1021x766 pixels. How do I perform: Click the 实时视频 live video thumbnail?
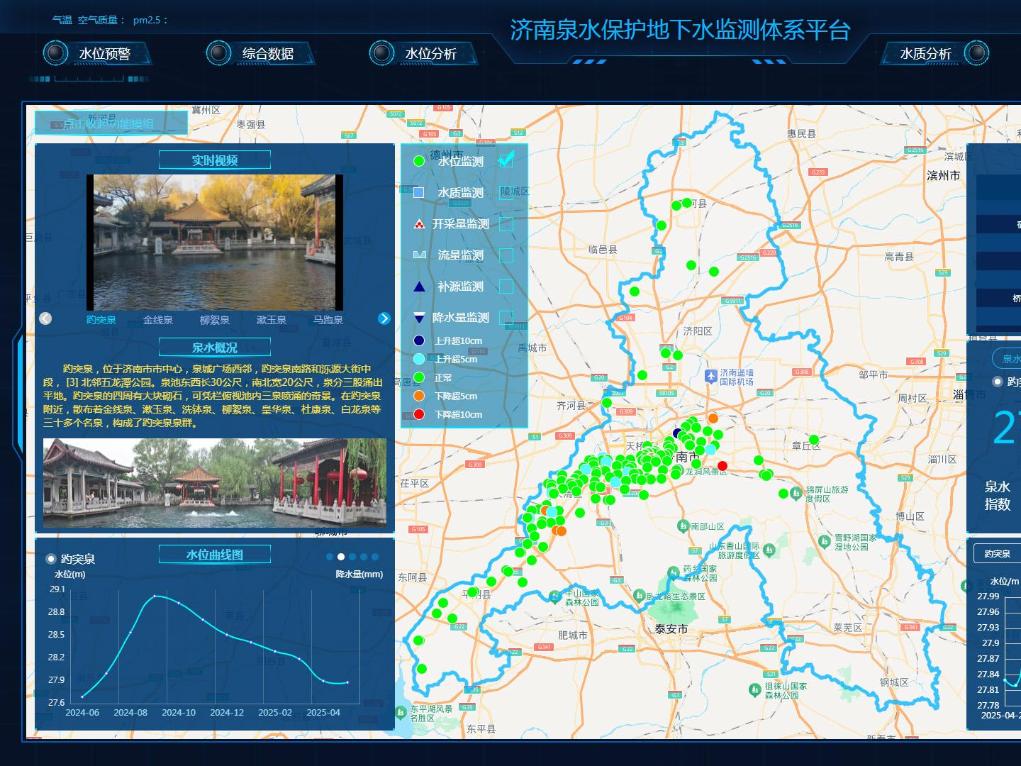click(x=214, y=242)
